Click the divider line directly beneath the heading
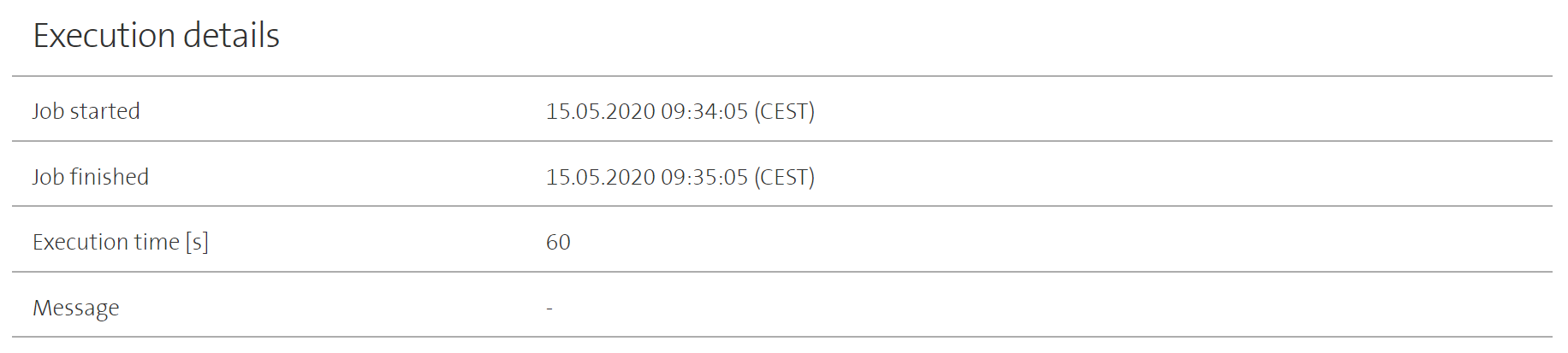The image size is (1568, 353). coord(782,76)
